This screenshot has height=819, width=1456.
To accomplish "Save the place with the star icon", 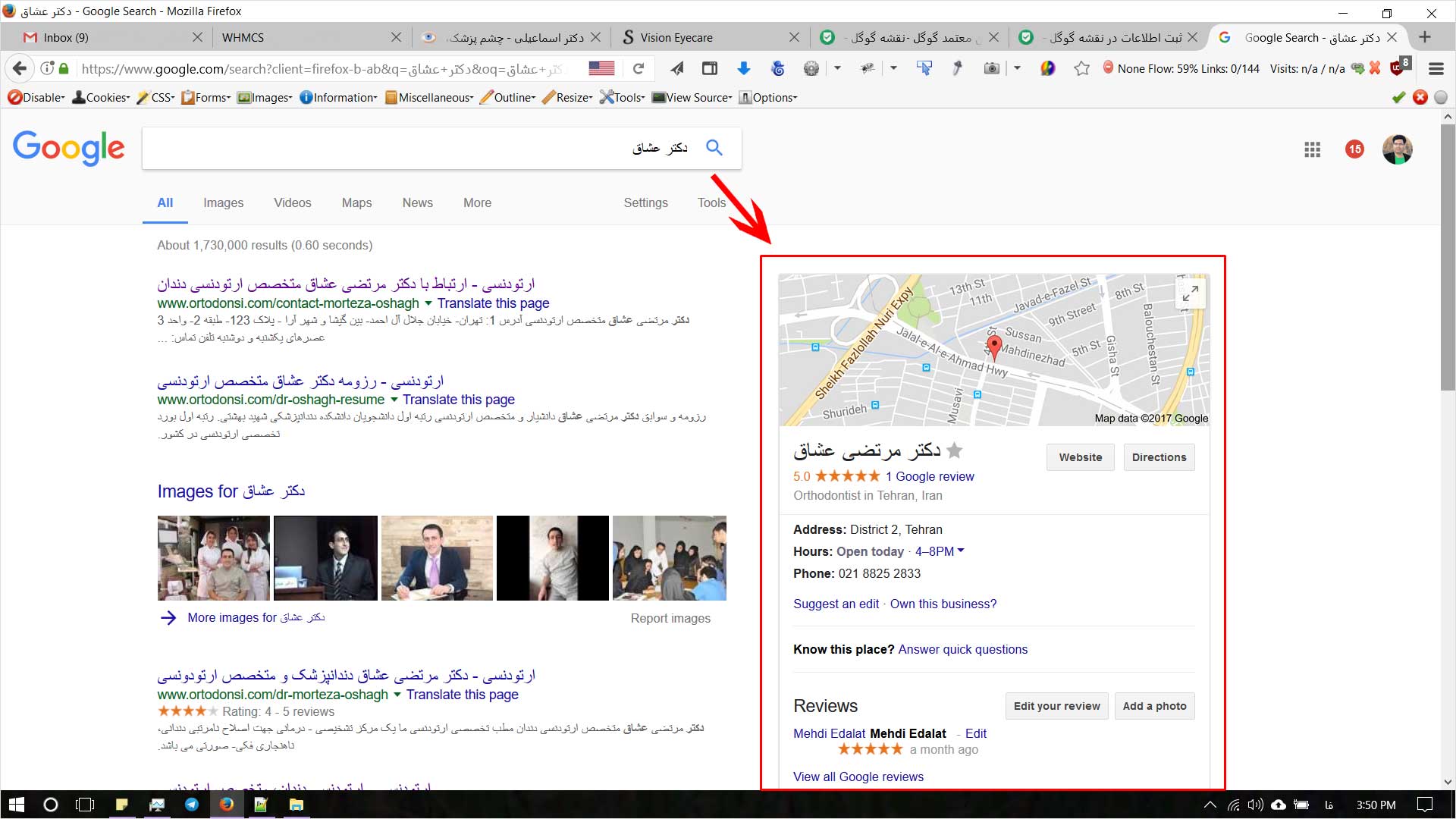I will point(955,450).
